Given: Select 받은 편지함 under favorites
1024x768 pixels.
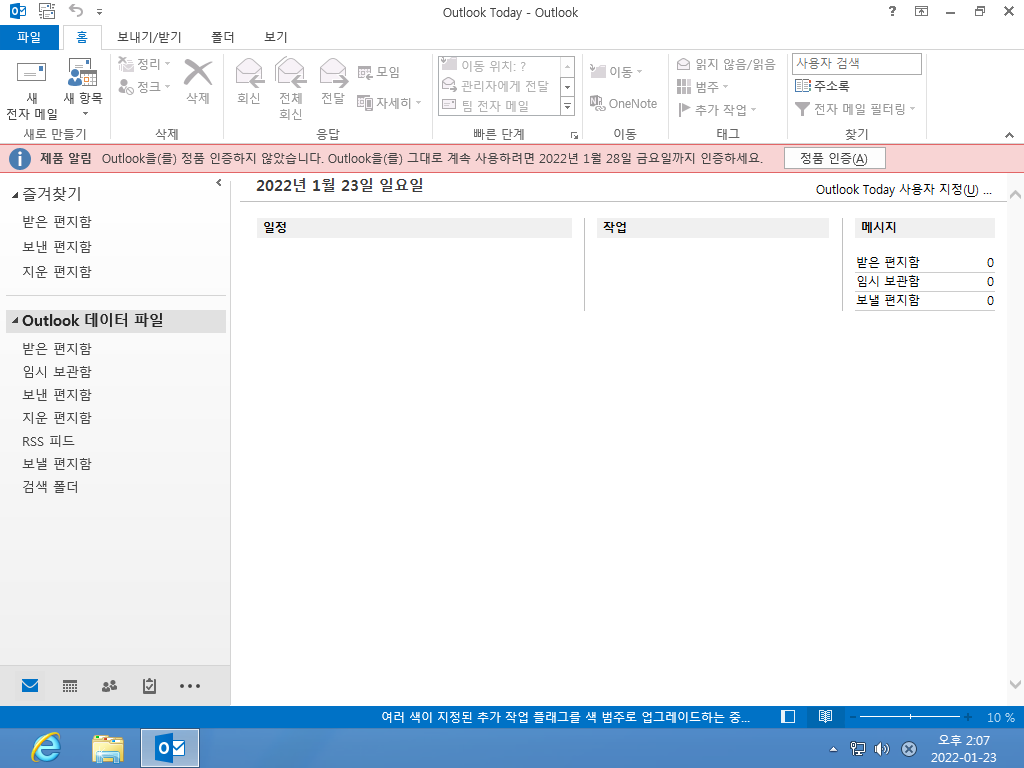Looking at the screenshot, I should (57, 221).
